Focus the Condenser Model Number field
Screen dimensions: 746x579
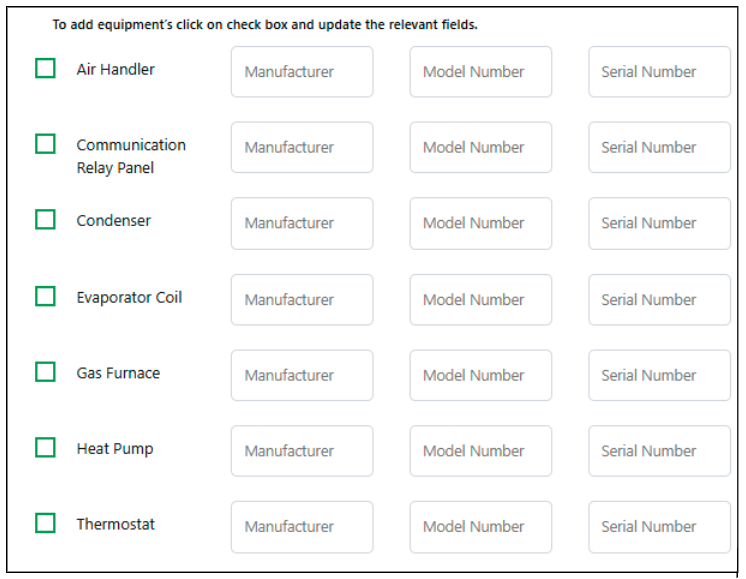pyautogui.click(x=480, y=223)
